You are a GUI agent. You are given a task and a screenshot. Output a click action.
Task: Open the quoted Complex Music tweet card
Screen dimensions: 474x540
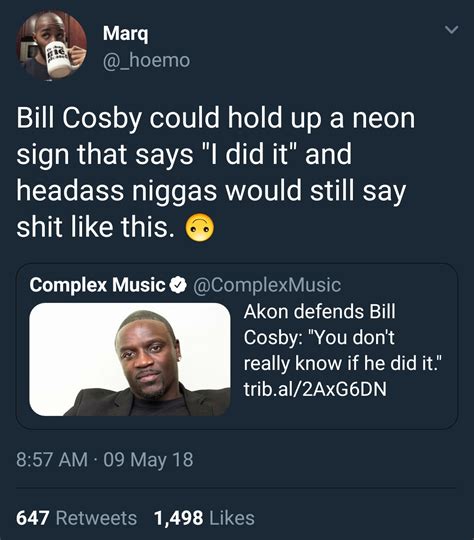pyautogui.click(x=237, y=346)
